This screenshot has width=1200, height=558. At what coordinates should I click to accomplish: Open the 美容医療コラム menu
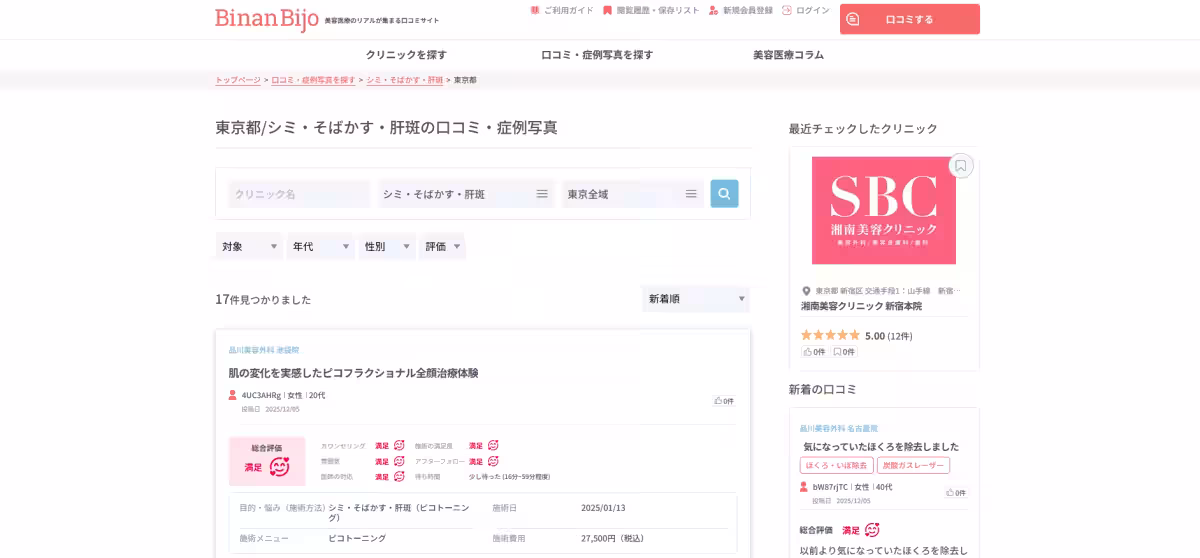(x=788, y=55)
